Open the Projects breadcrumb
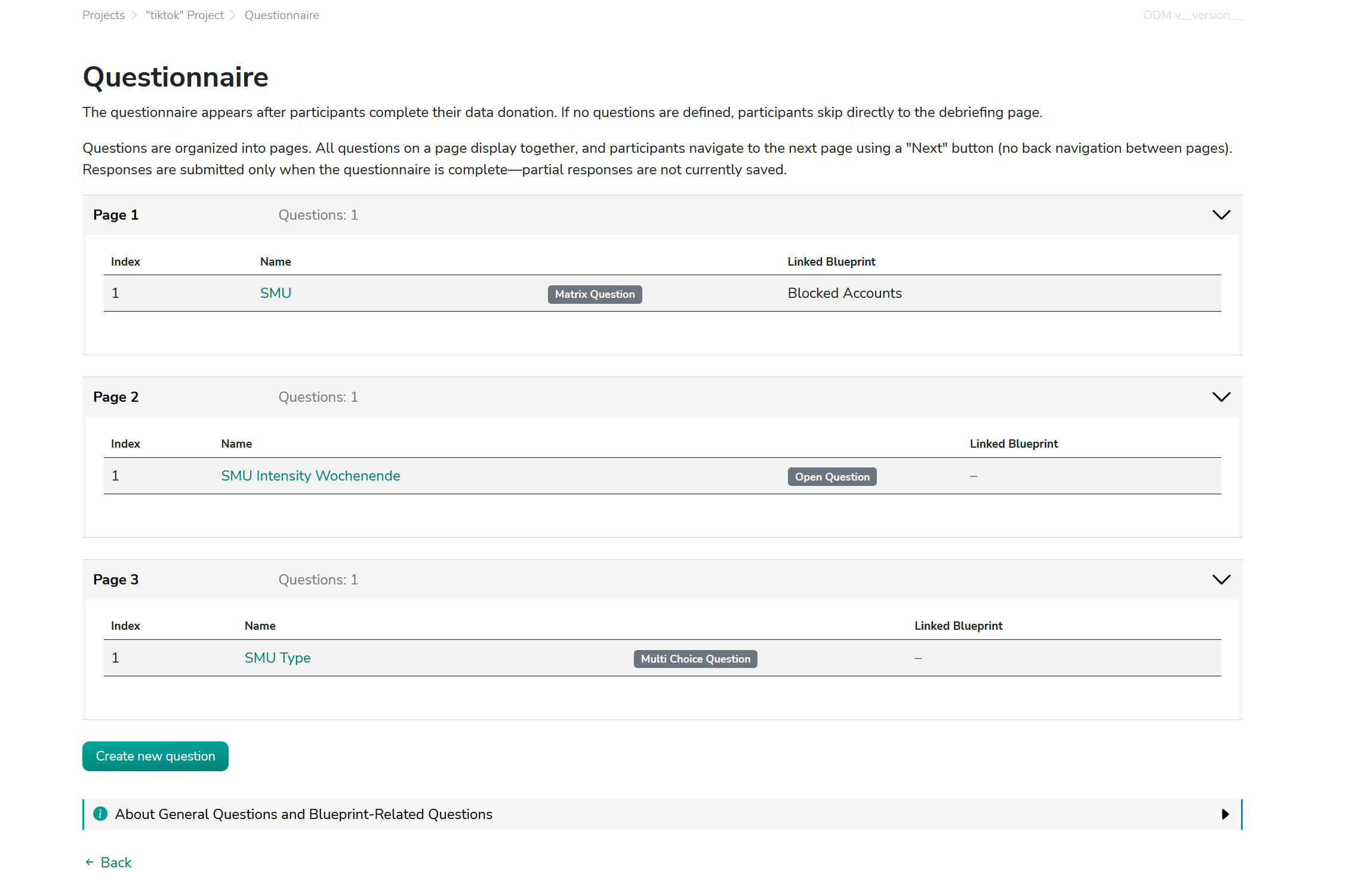The height and width of the screenshot is (896, 1352). (103, 15)
